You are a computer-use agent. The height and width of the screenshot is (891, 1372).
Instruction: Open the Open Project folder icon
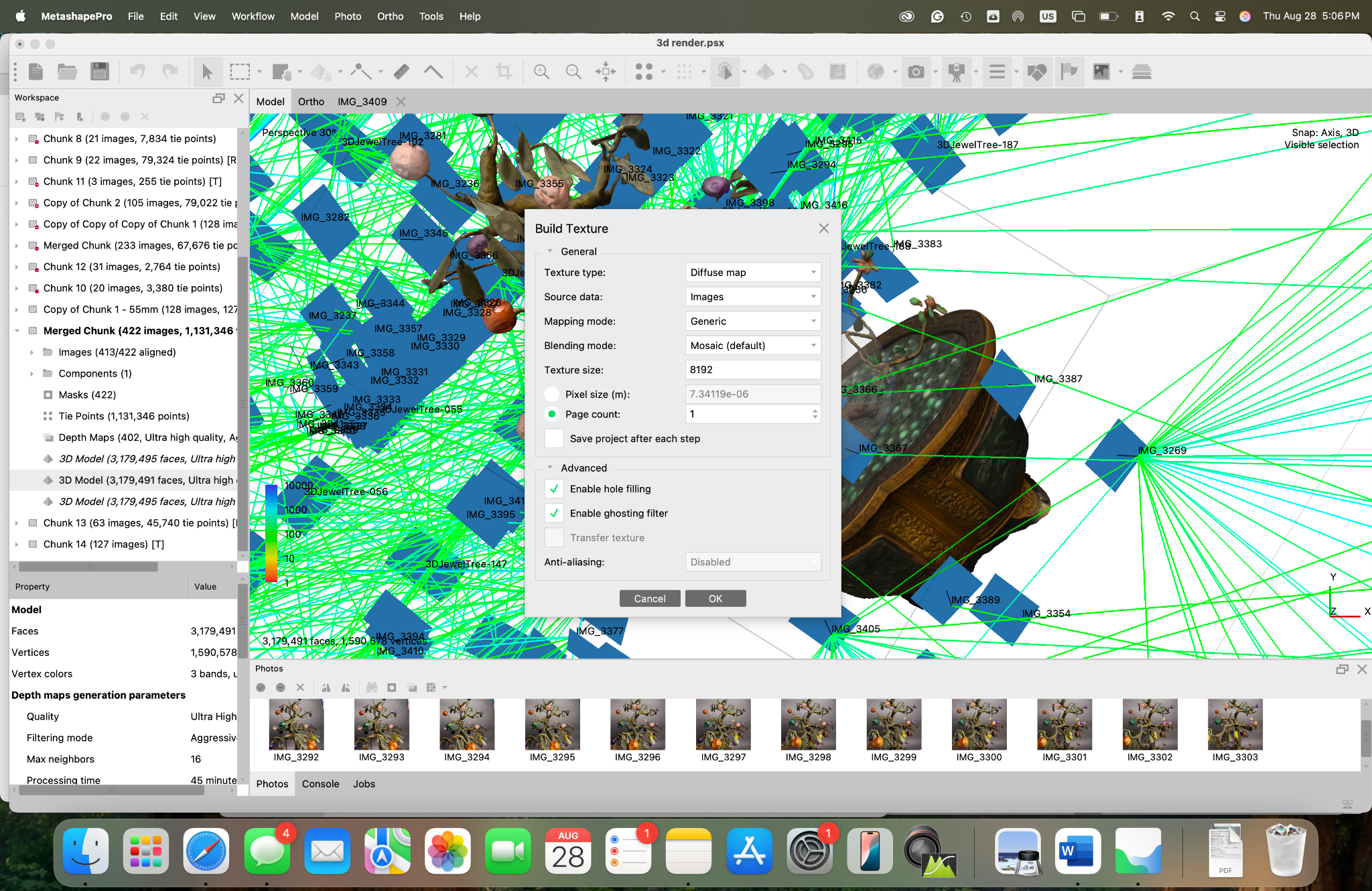click(67, 72)
